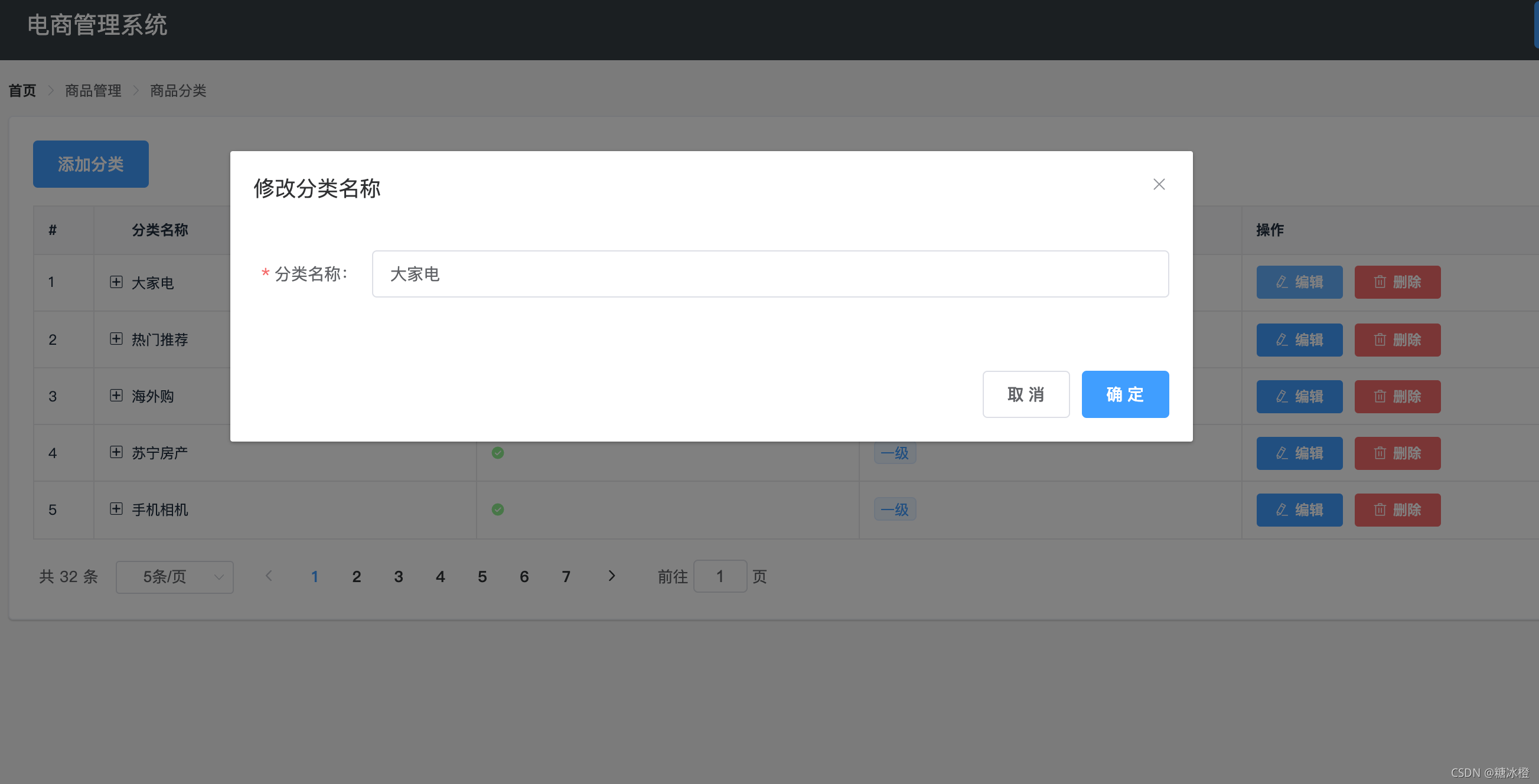Click the green valid icon in 手机相机 row
The height and width of the screenshot is (784, 1539).
coord(498,509)
